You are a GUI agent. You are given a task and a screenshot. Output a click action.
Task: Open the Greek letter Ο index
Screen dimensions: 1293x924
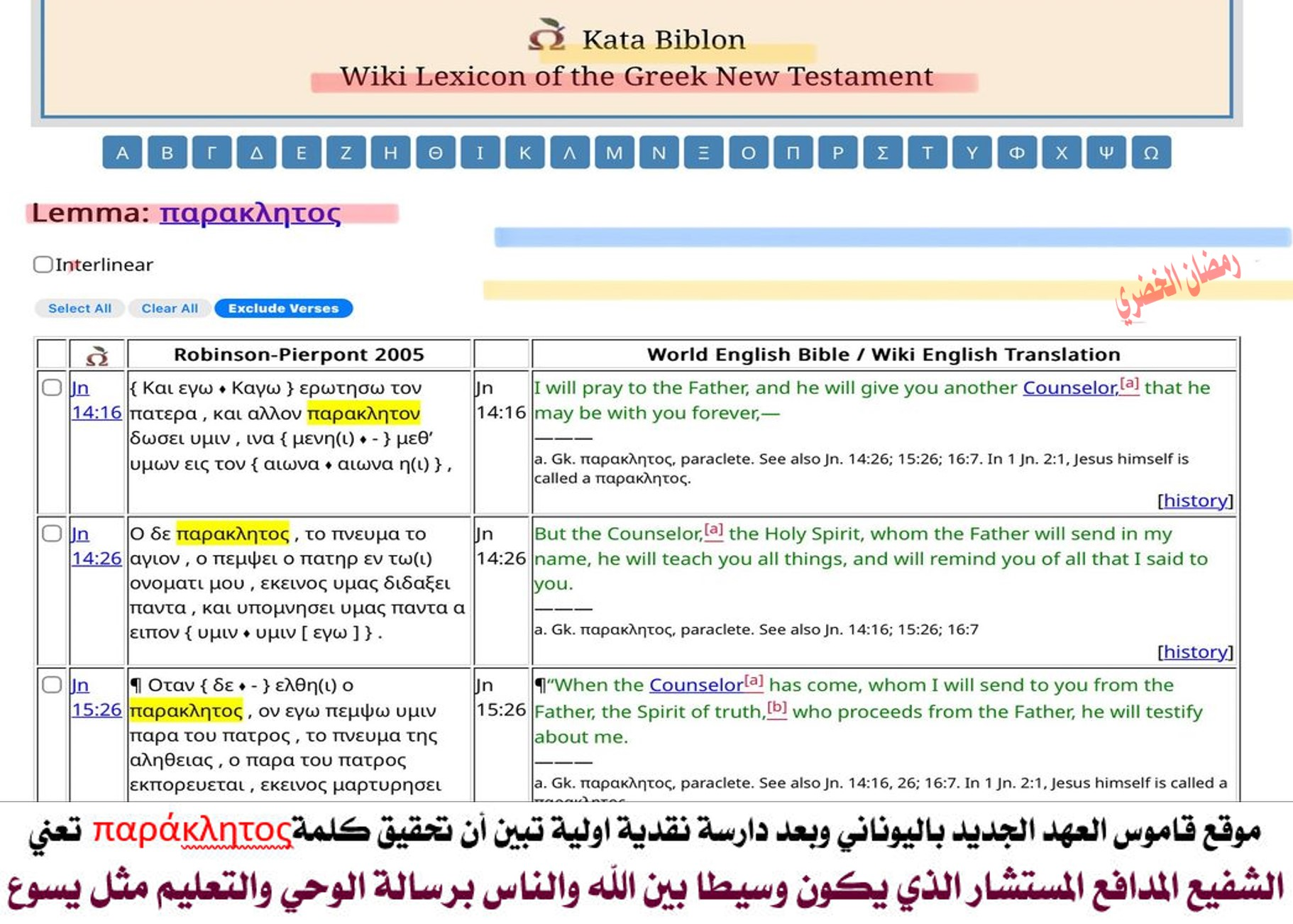pyautogui.click(x=748, y=153)
